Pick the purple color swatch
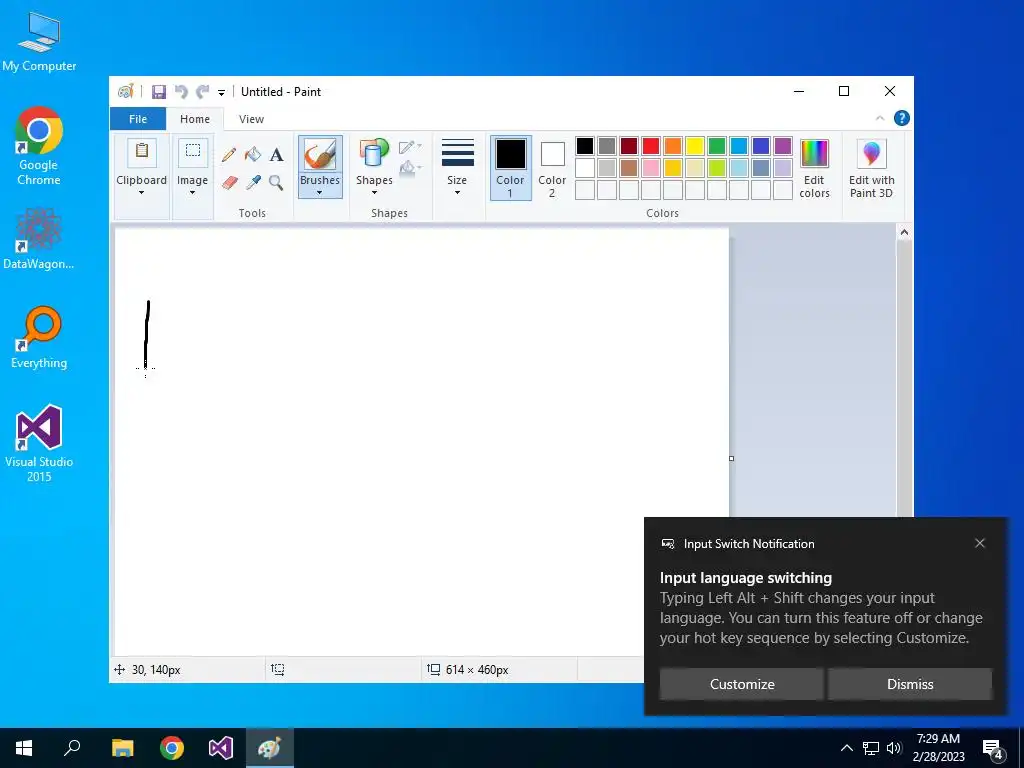The image size is (1024, 768). [783, 146]
